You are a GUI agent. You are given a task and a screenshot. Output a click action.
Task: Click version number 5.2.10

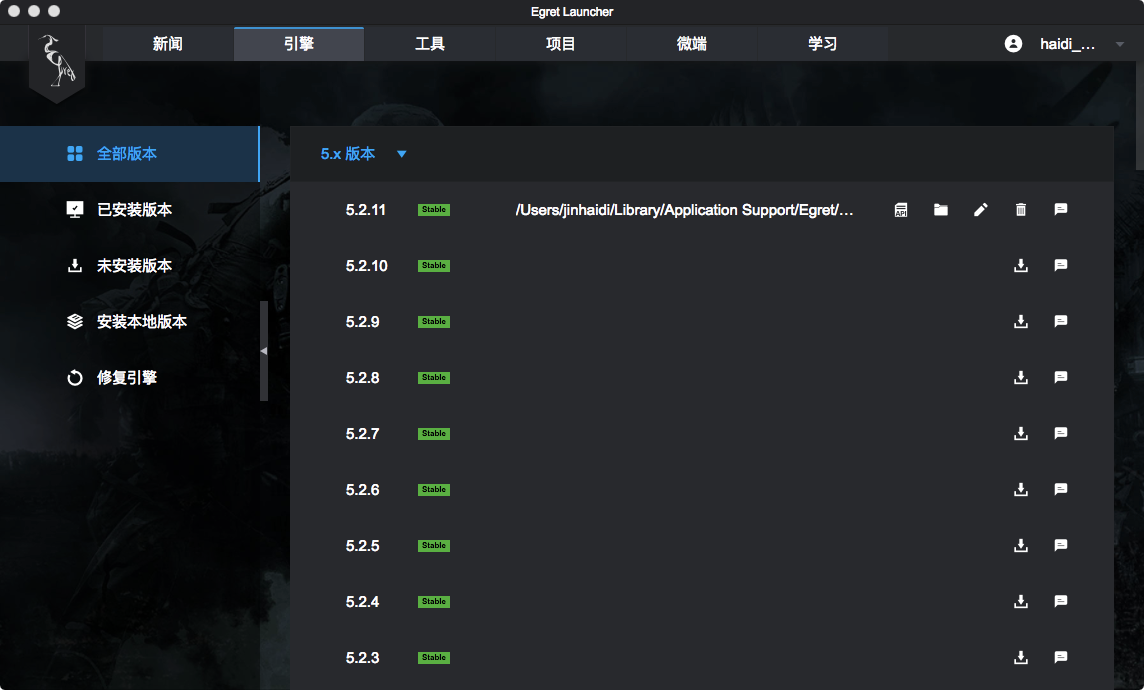pos(366,265)
